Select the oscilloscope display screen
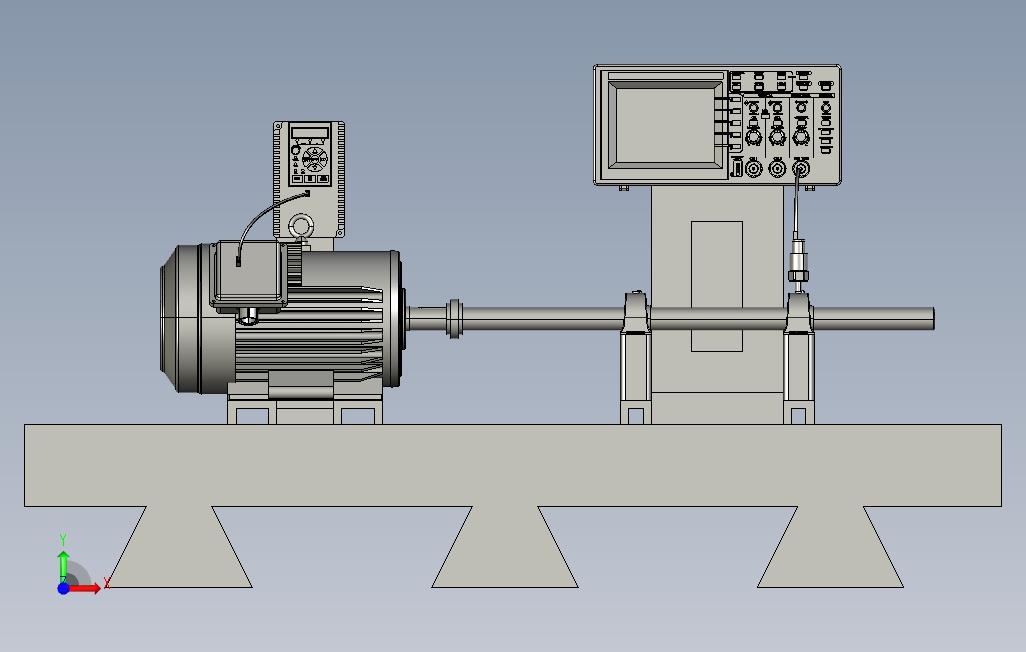This screenshot has width=1026, height=652. [665, 126]
